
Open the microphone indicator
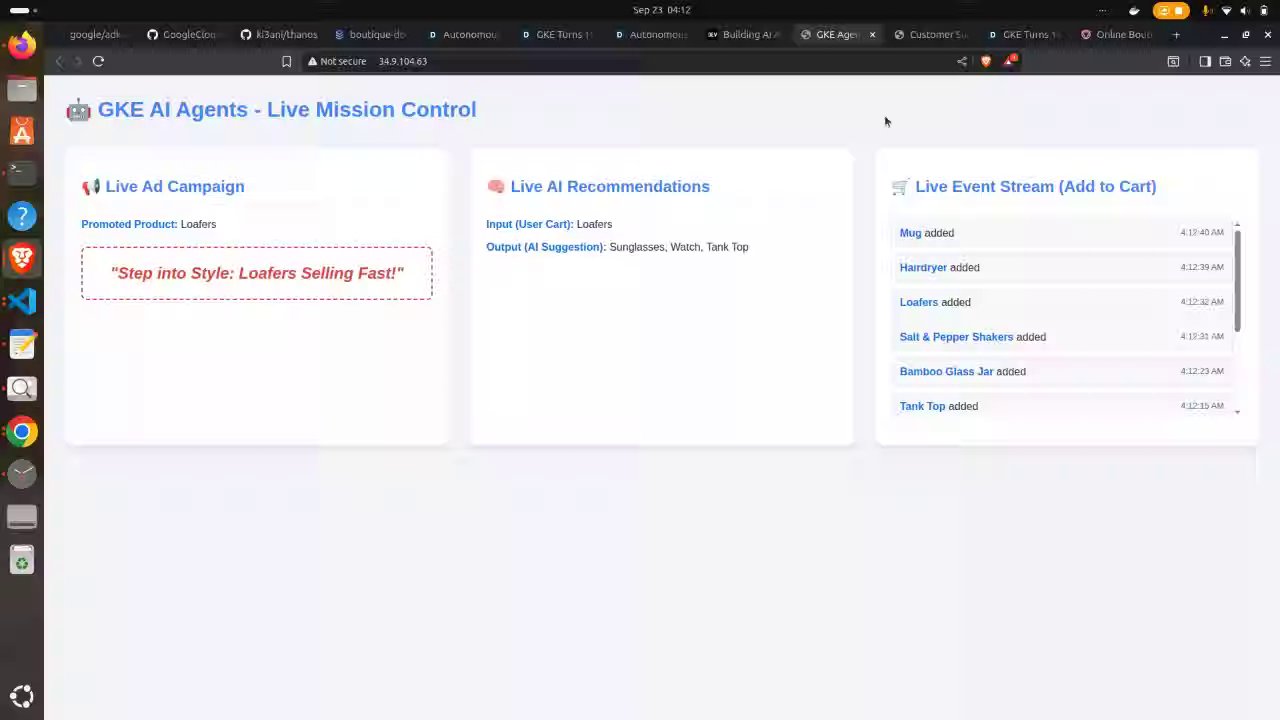coord(1206,10)
